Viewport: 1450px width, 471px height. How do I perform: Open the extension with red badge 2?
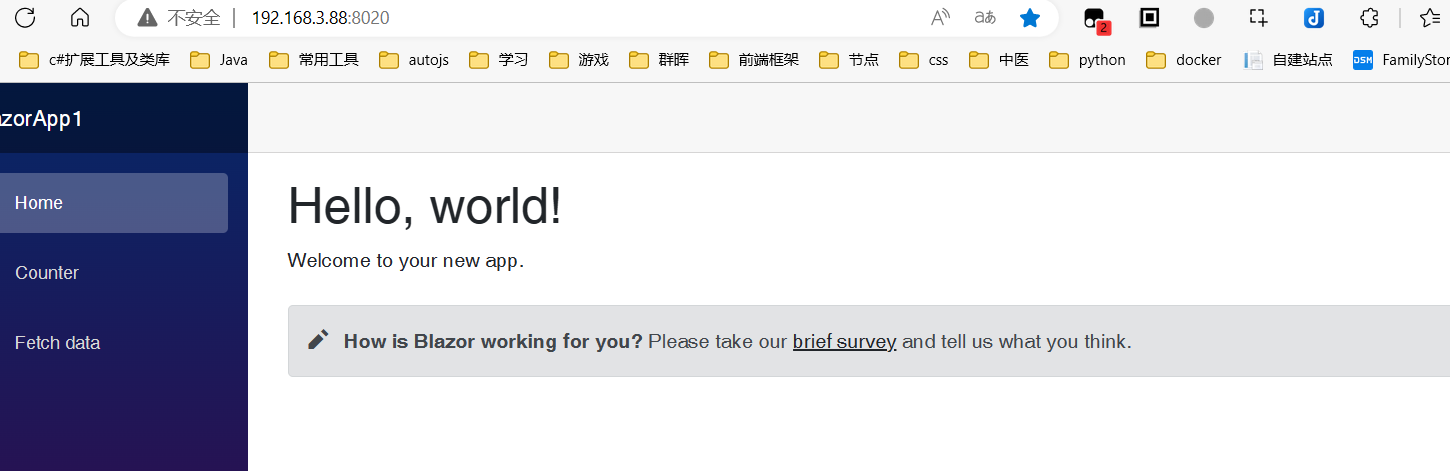1096,19
